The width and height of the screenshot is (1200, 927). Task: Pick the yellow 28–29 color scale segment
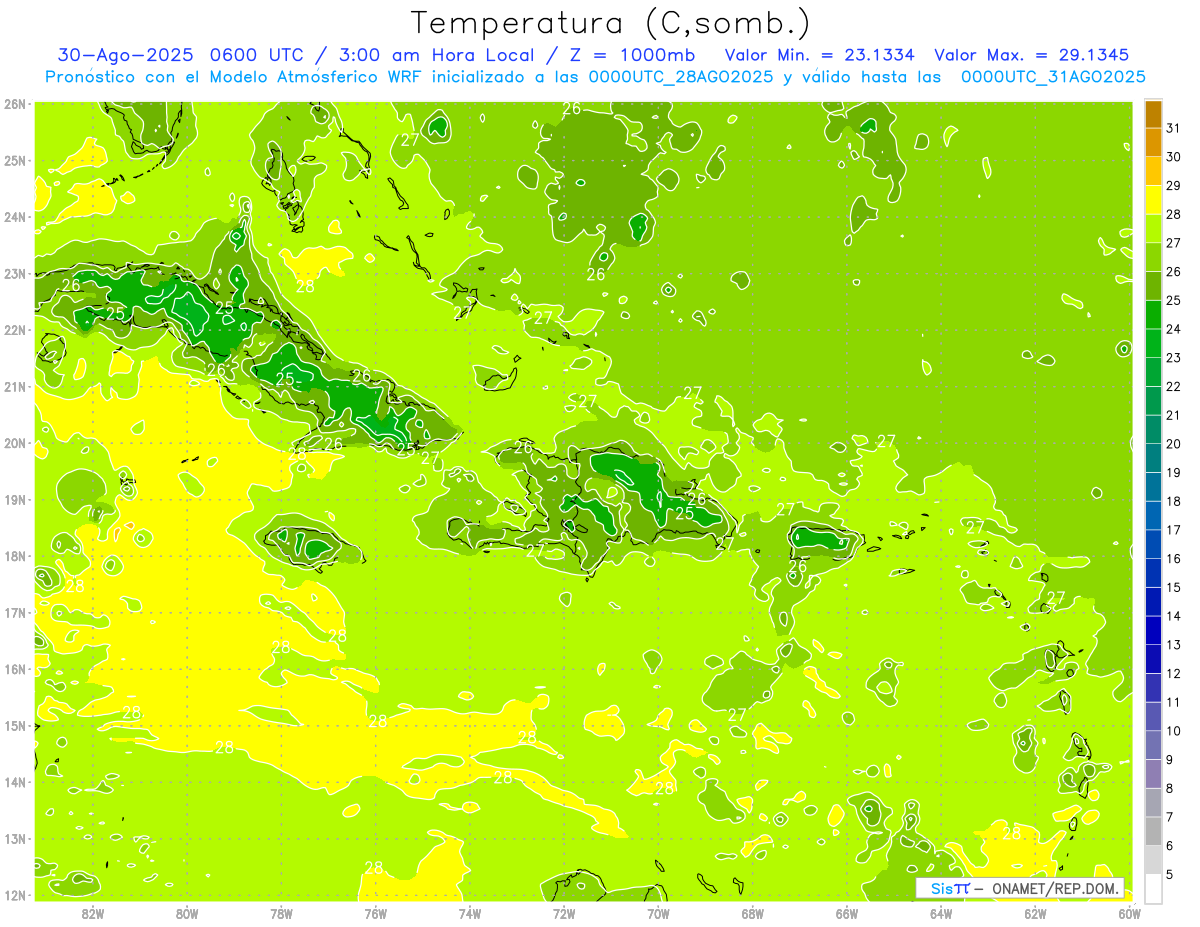[1153, 199]
